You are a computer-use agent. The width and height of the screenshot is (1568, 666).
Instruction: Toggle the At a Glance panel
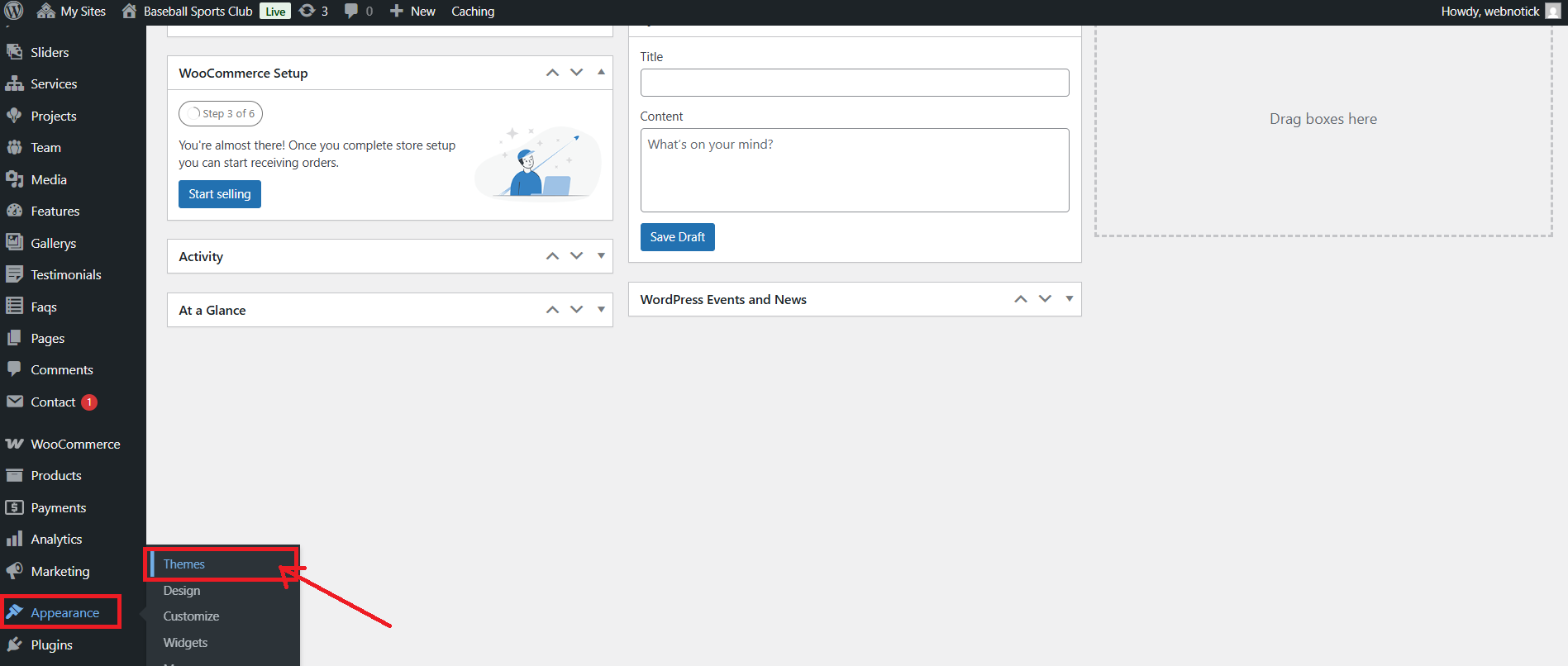(601, 310)
